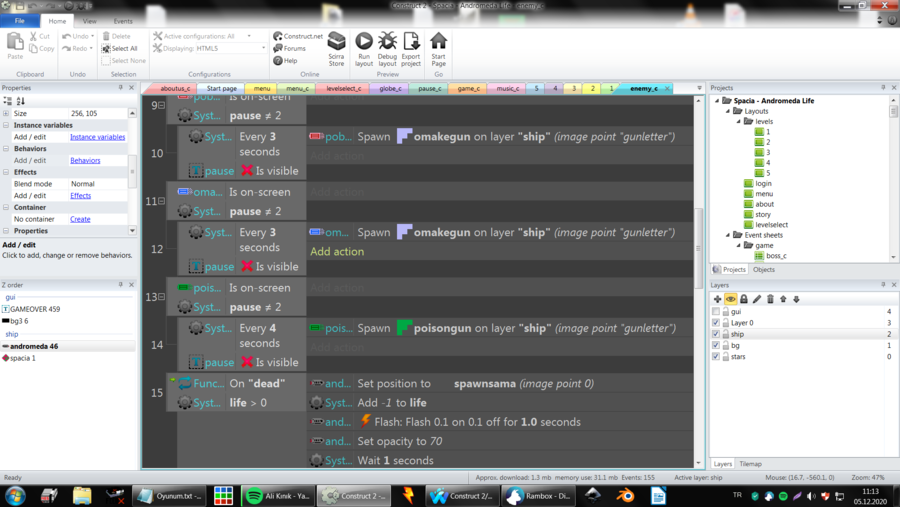Toggle lock icon of the gui layer
900x507 pixels.
[726, 312]
